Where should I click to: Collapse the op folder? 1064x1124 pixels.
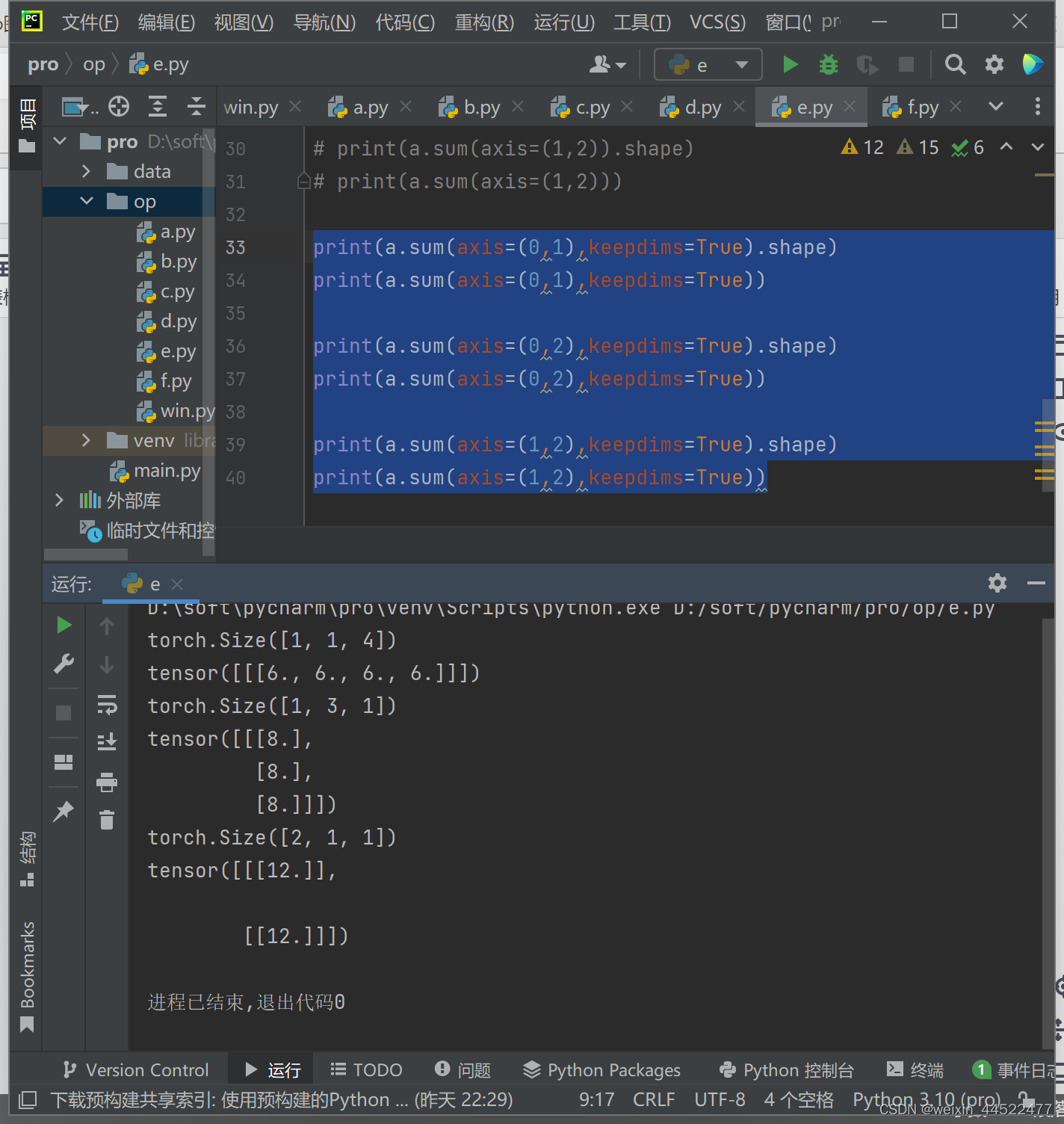[x=86, y=201]
